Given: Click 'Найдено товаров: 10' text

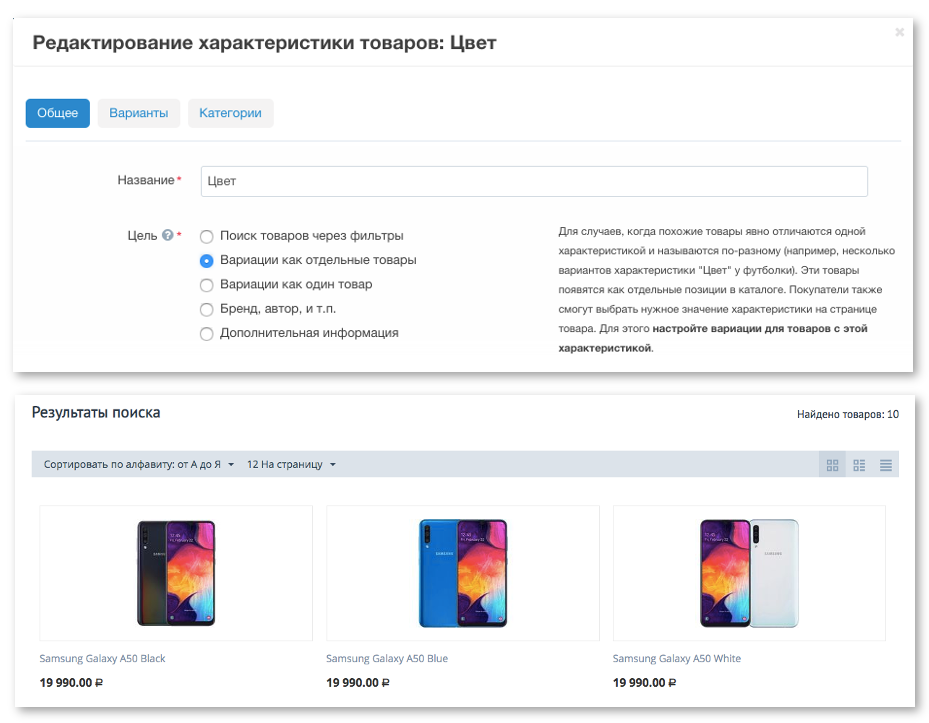Looking at the screenshot, I should coord(848,414).
